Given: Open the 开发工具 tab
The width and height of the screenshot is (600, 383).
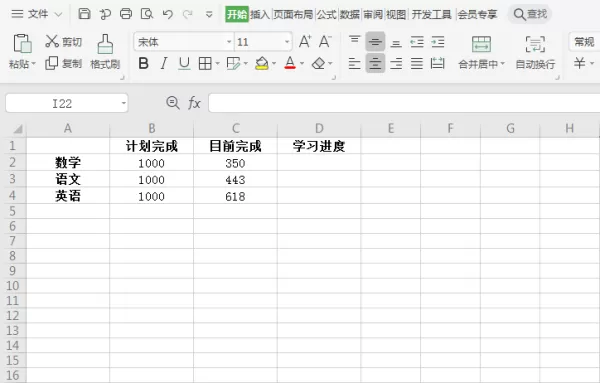Looking at the screenshot, I should click(431, 15).
